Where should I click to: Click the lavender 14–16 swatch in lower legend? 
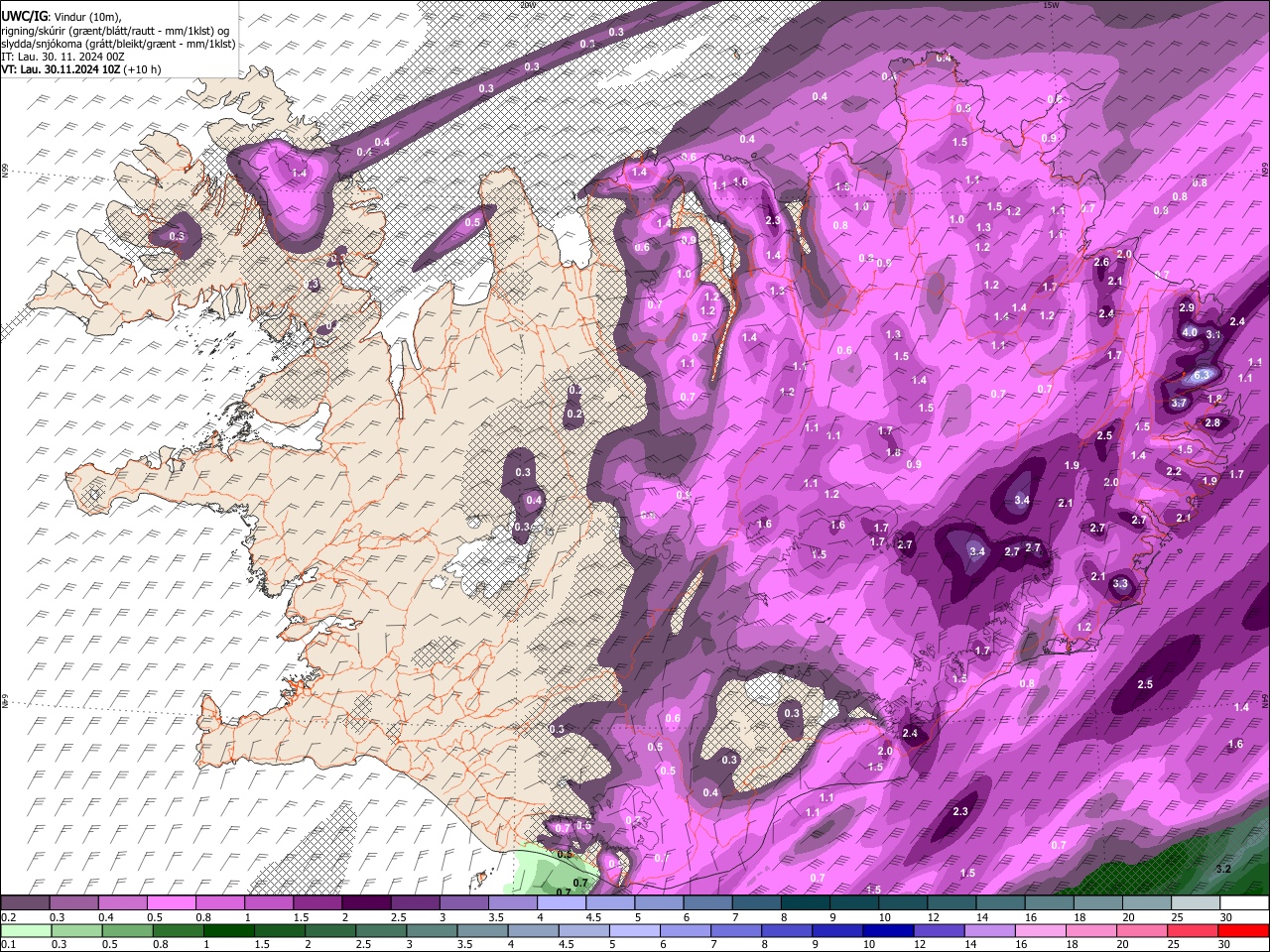point(989,931)
